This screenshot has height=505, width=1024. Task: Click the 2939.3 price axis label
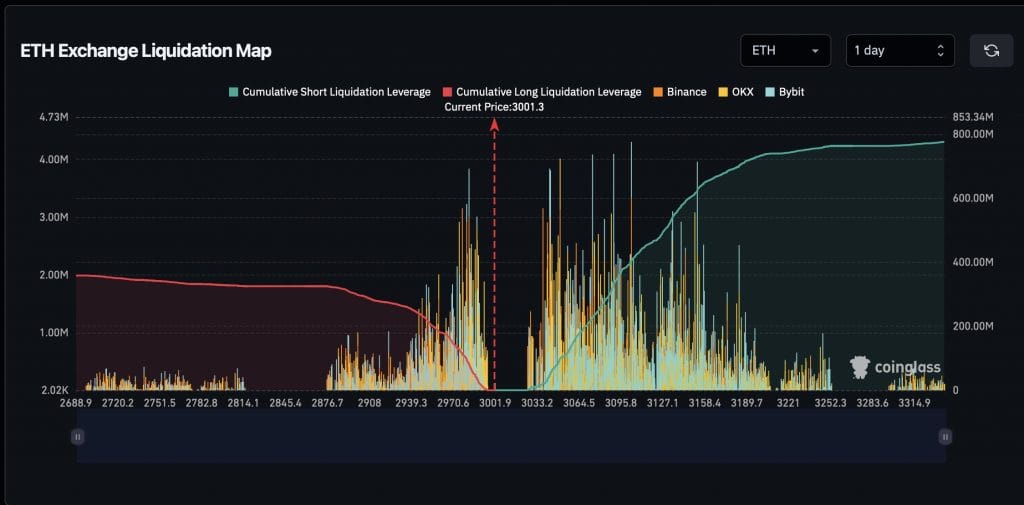click(x=411, y=403)
